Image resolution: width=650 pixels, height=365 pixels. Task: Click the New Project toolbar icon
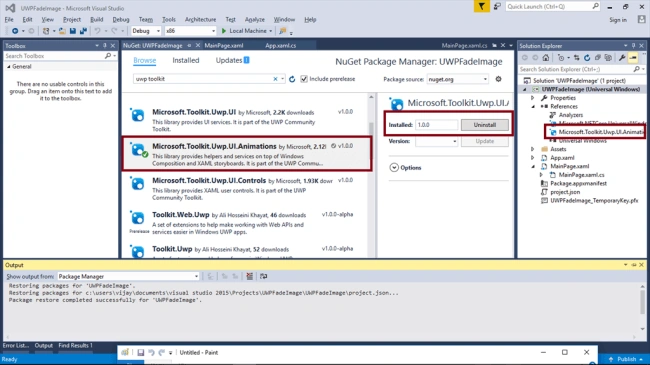[x=46, y=31]
